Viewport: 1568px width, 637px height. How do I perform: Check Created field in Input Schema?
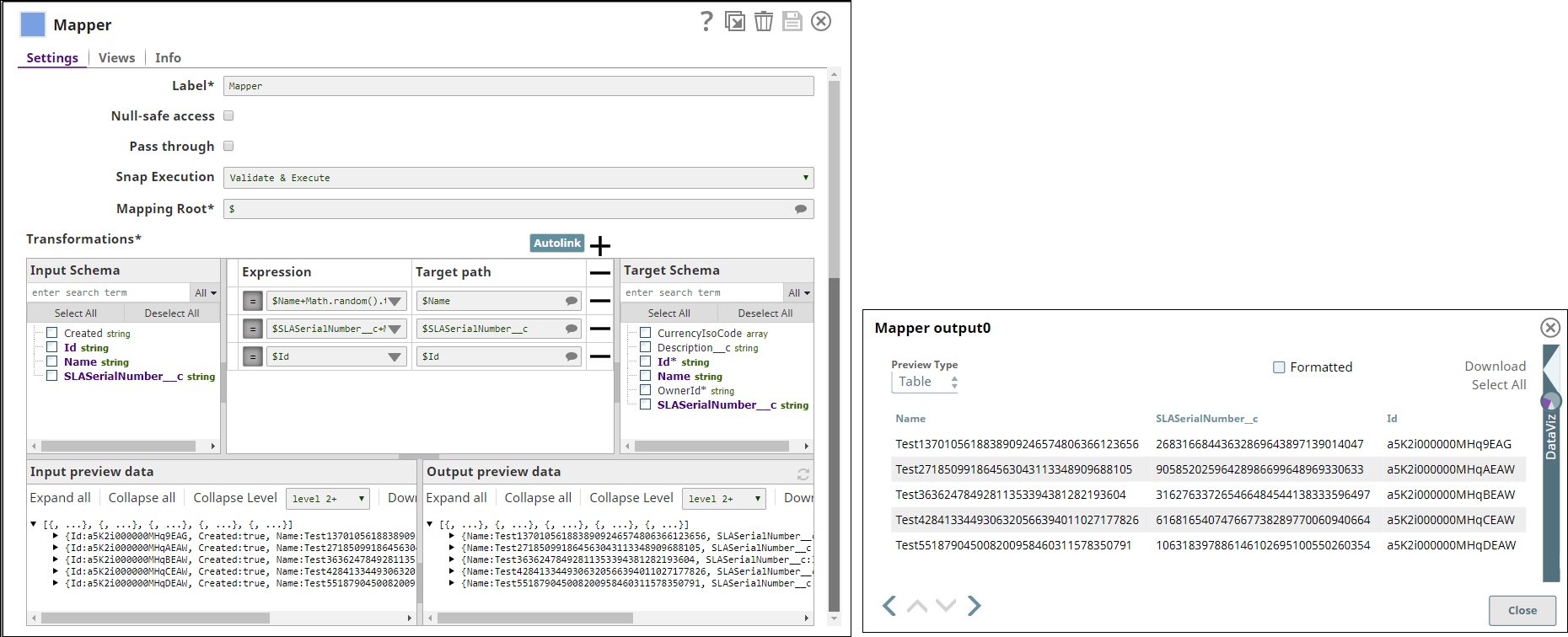[x=52, y=333]
